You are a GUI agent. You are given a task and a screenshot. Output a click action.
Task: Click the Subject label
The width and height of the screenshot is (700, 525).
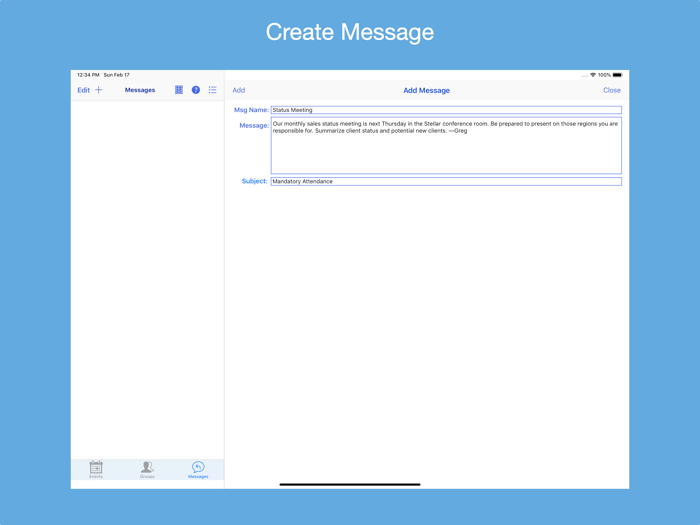tap(254, 181)
